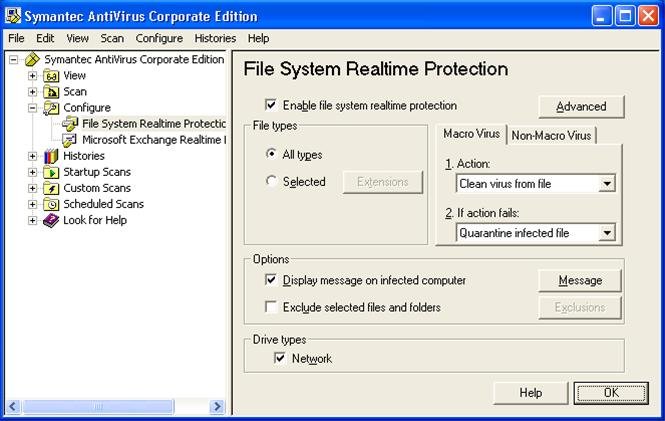Expand the Histories tree node
Image resolution: width=665 pixels, height=421 pixels.
pyautogui.click(x=32, y=156)
